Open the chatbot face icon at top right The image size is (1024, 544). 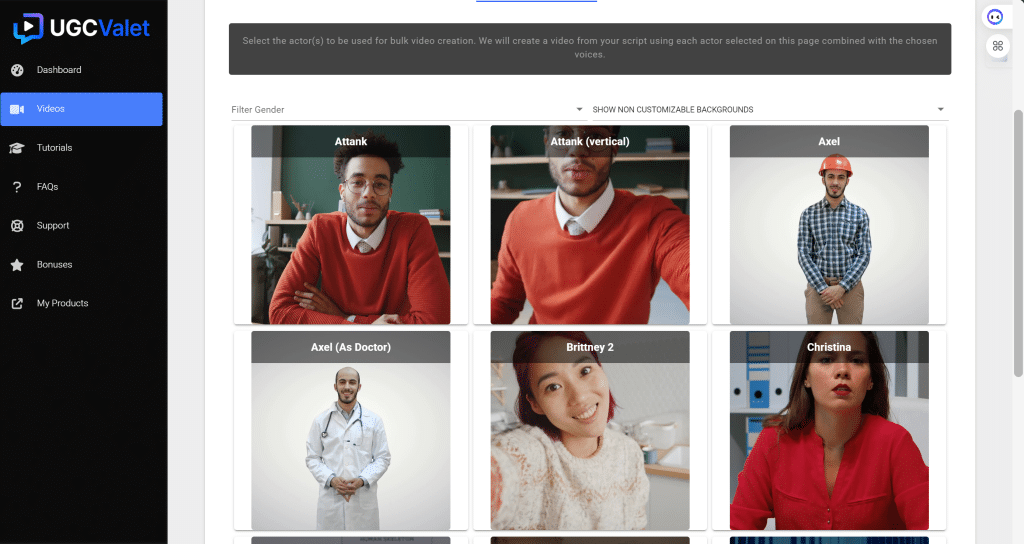[x=995, y=17]
